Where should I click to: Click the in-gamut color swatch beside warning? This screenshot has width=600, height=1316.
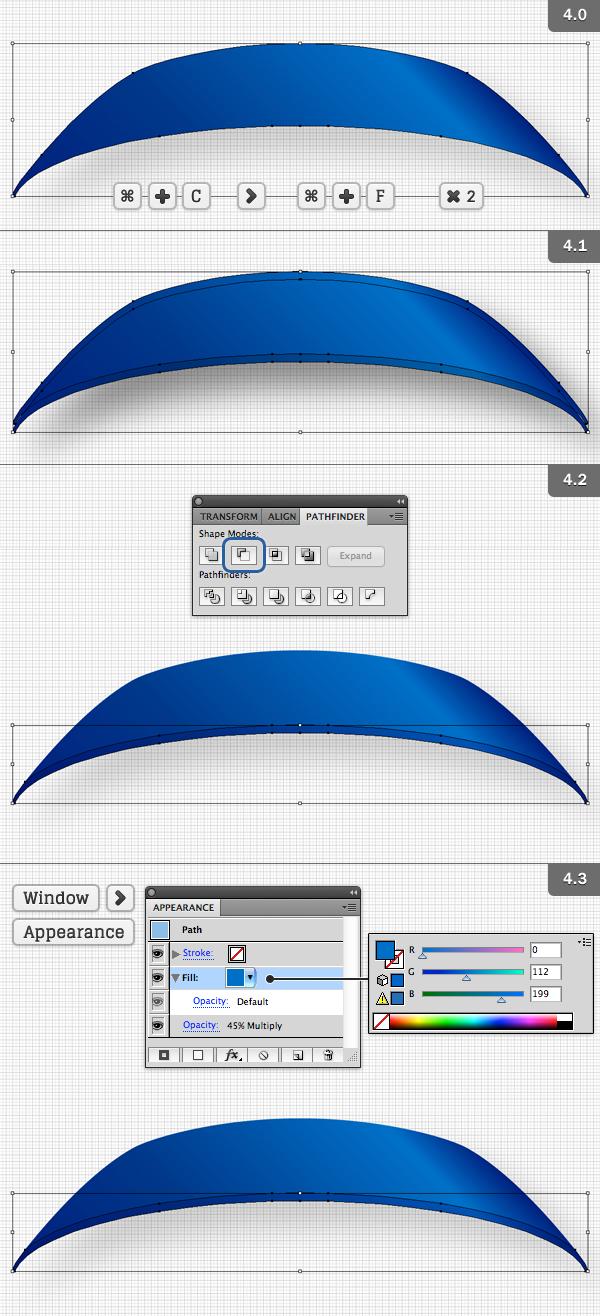coord(397,997)
